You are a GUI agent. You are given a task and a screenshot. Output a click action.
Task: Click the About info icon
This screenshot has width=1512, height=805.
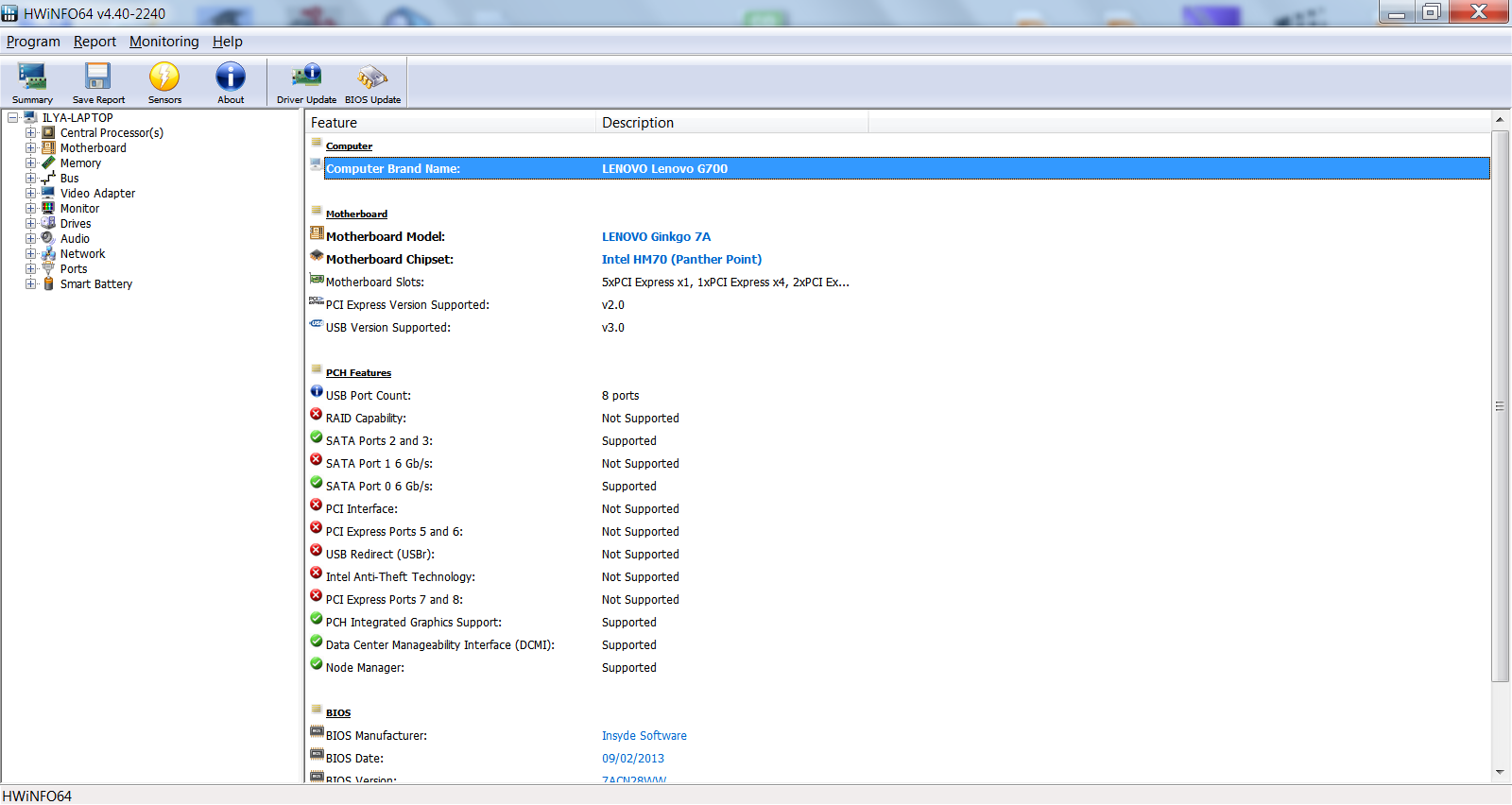[x=231, y=83]
